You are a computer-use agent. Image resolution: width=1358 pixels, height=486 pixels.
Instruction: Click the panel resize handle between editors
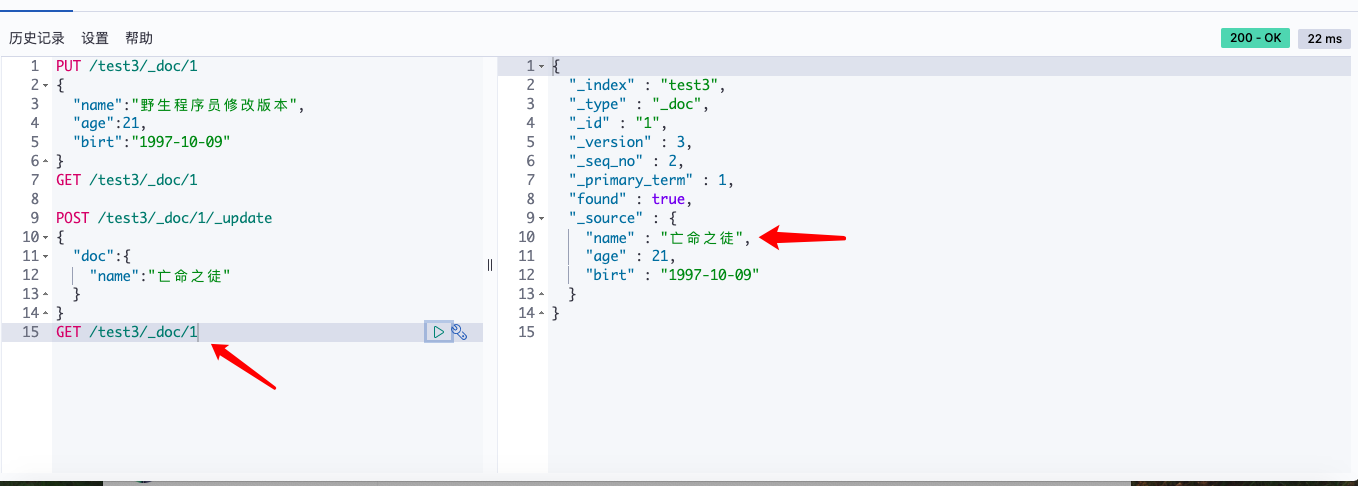pyautogui.click(x=490, y=265)
